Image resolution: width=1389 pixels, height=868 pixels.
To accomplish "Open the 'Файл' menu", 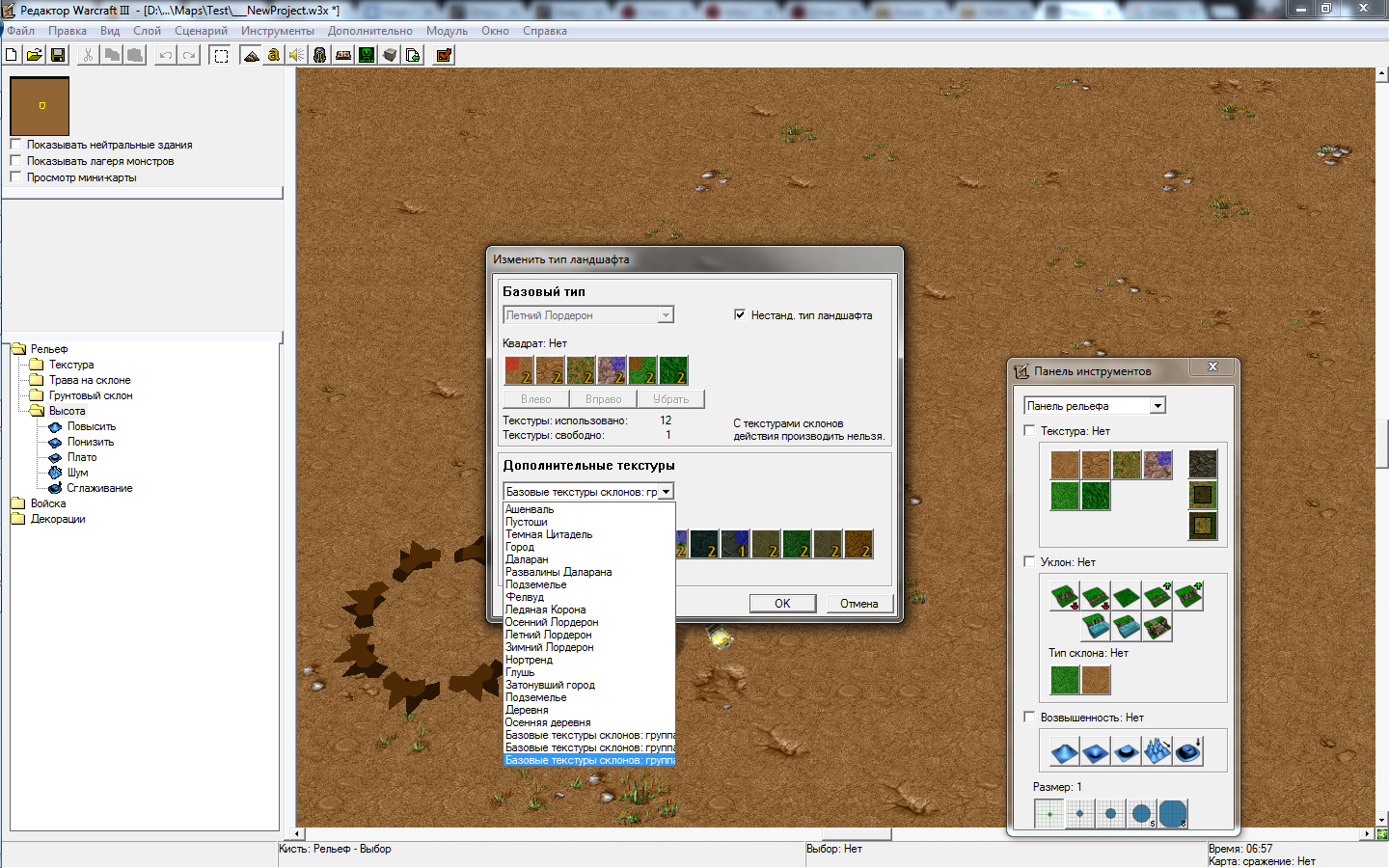I will pos(21,31).
